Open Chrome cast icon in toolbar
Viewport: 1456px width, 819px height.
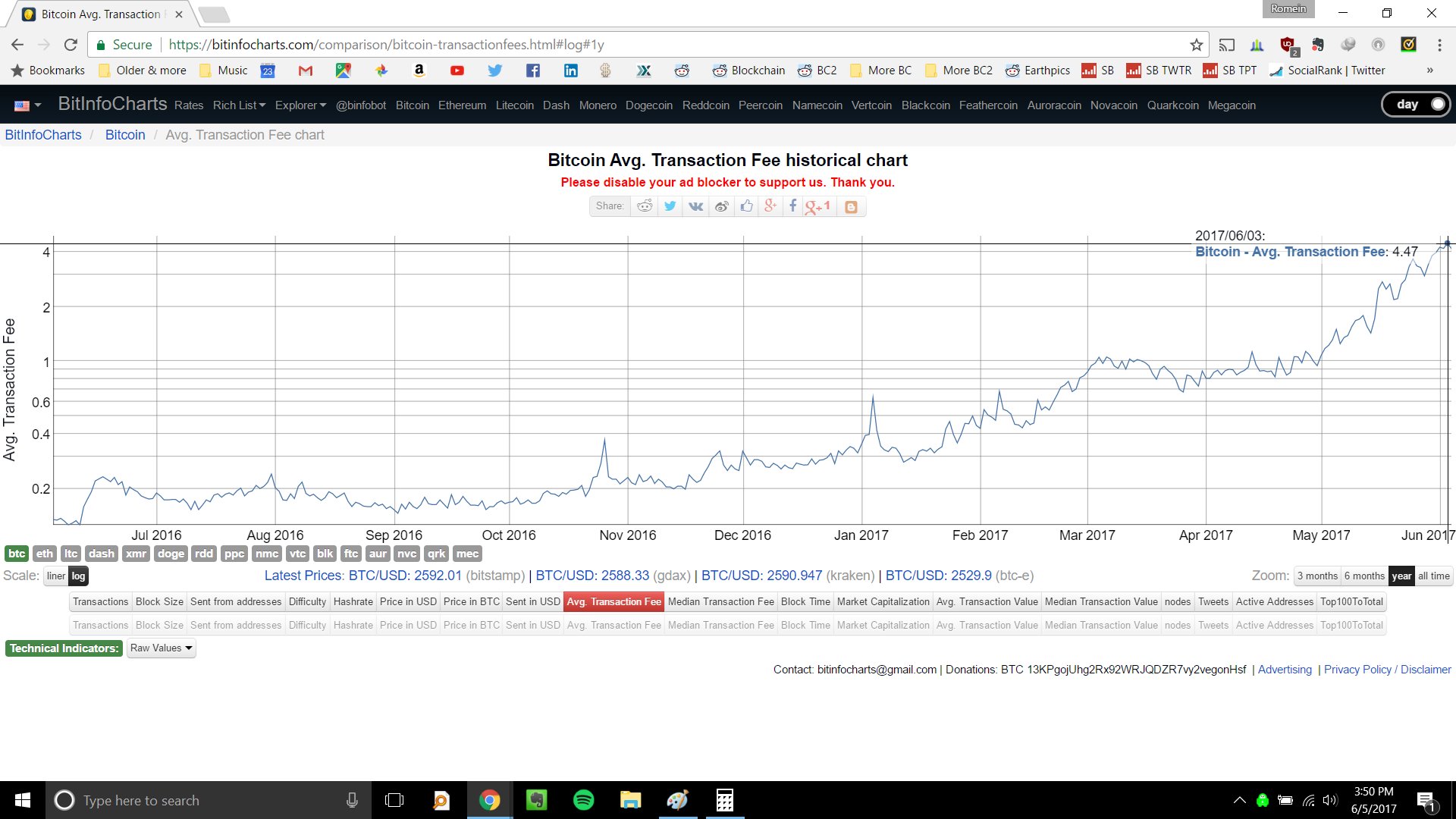pos(1226,45)
